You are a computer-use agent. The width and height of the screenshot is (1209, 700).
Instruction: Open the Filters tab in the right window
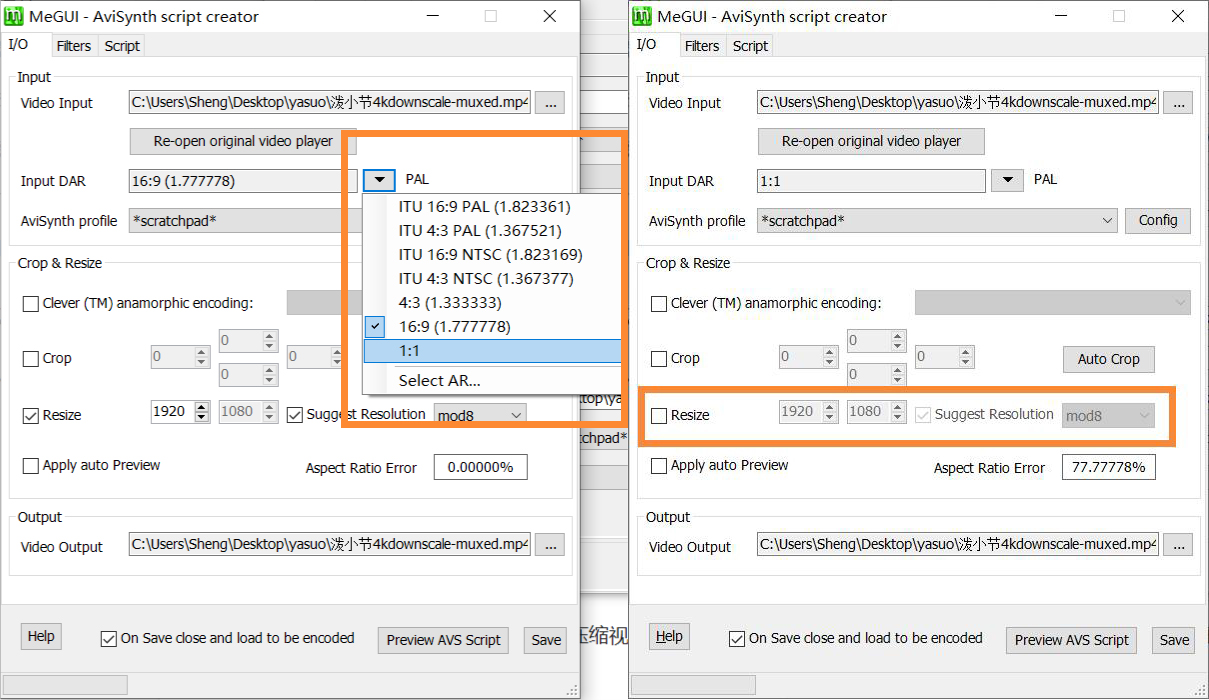tap(702, 46)
